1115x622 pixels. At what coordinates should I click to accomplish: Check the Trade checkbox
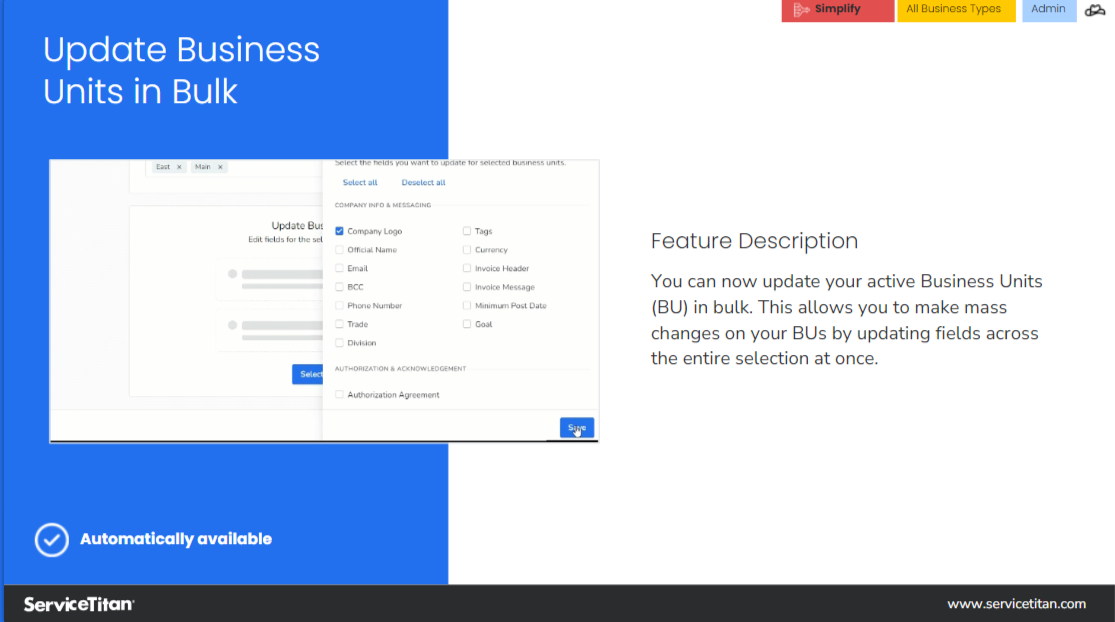[339, 323]
